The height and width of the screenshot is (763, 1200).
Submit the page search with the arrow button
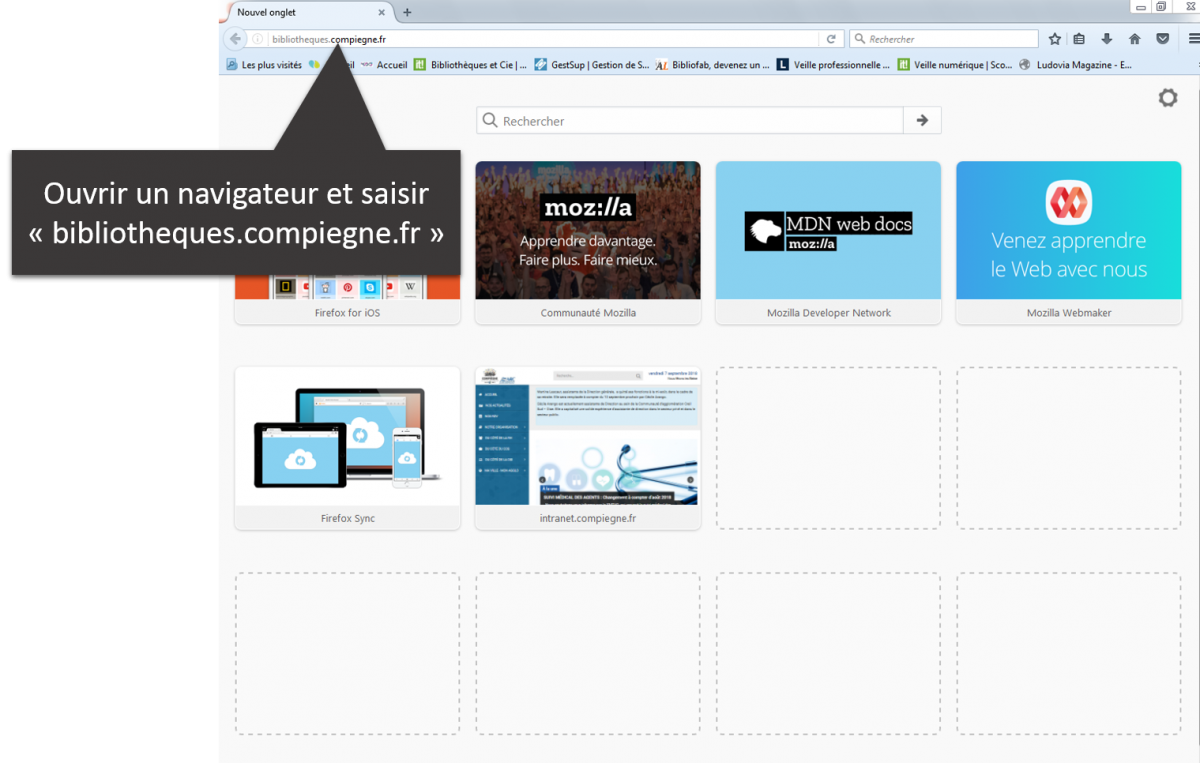(x=922, y=121)
